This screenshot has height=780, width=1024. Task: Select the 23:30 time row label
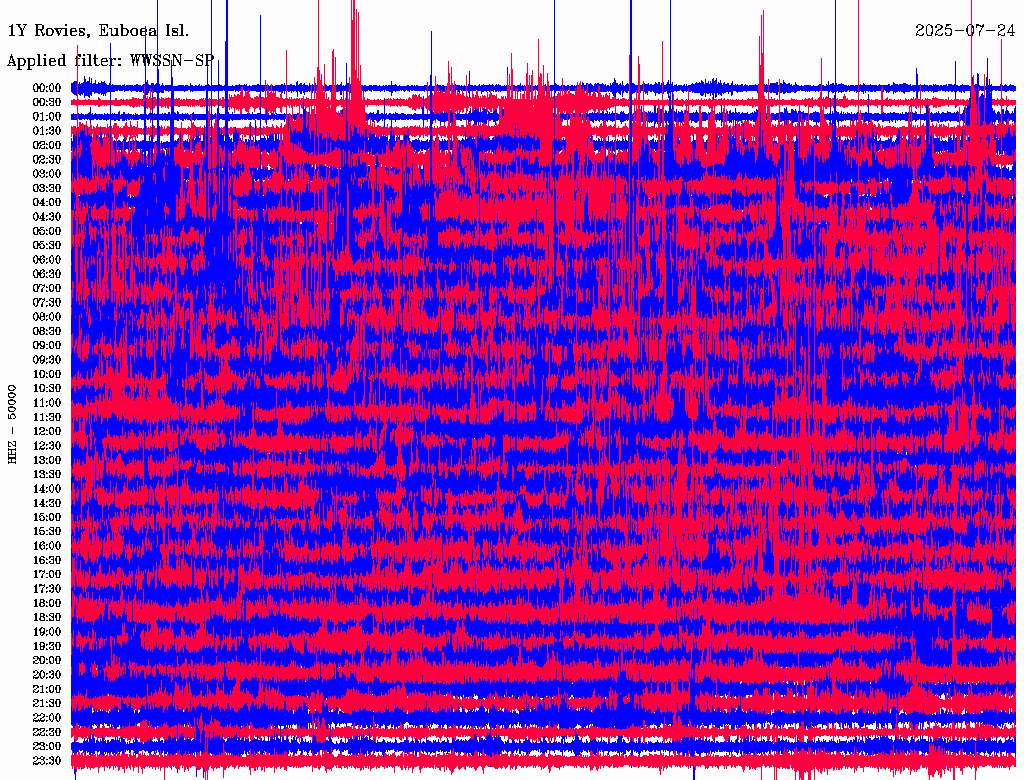click(47, 761)
